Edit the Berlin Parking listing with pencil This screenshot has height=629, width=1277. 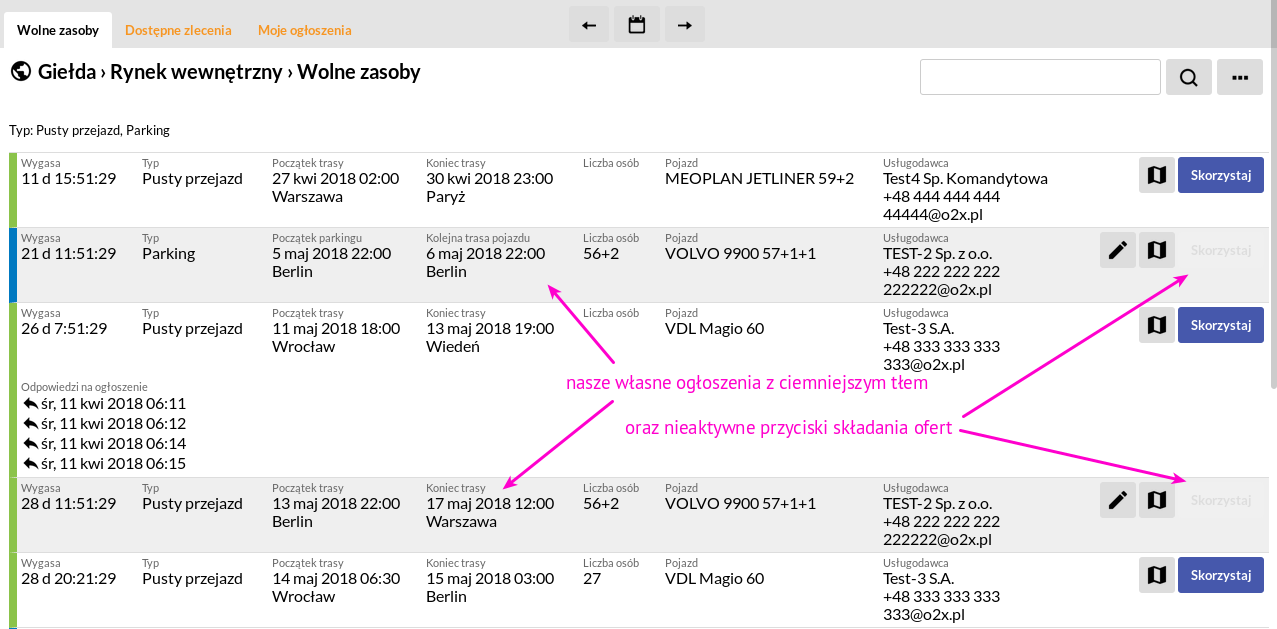click(x=1118, y=250)
